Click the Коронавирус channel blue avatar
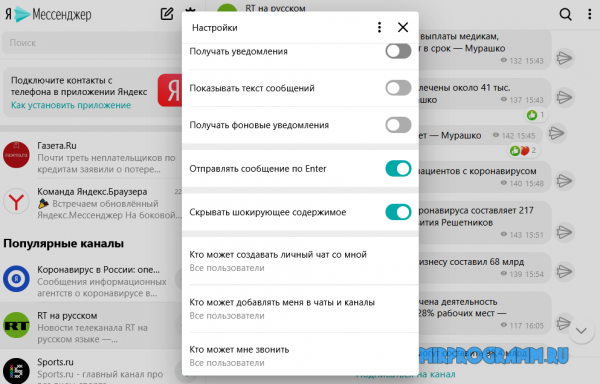The height and width of the screenshot is (384, 600). click(16, 279)
